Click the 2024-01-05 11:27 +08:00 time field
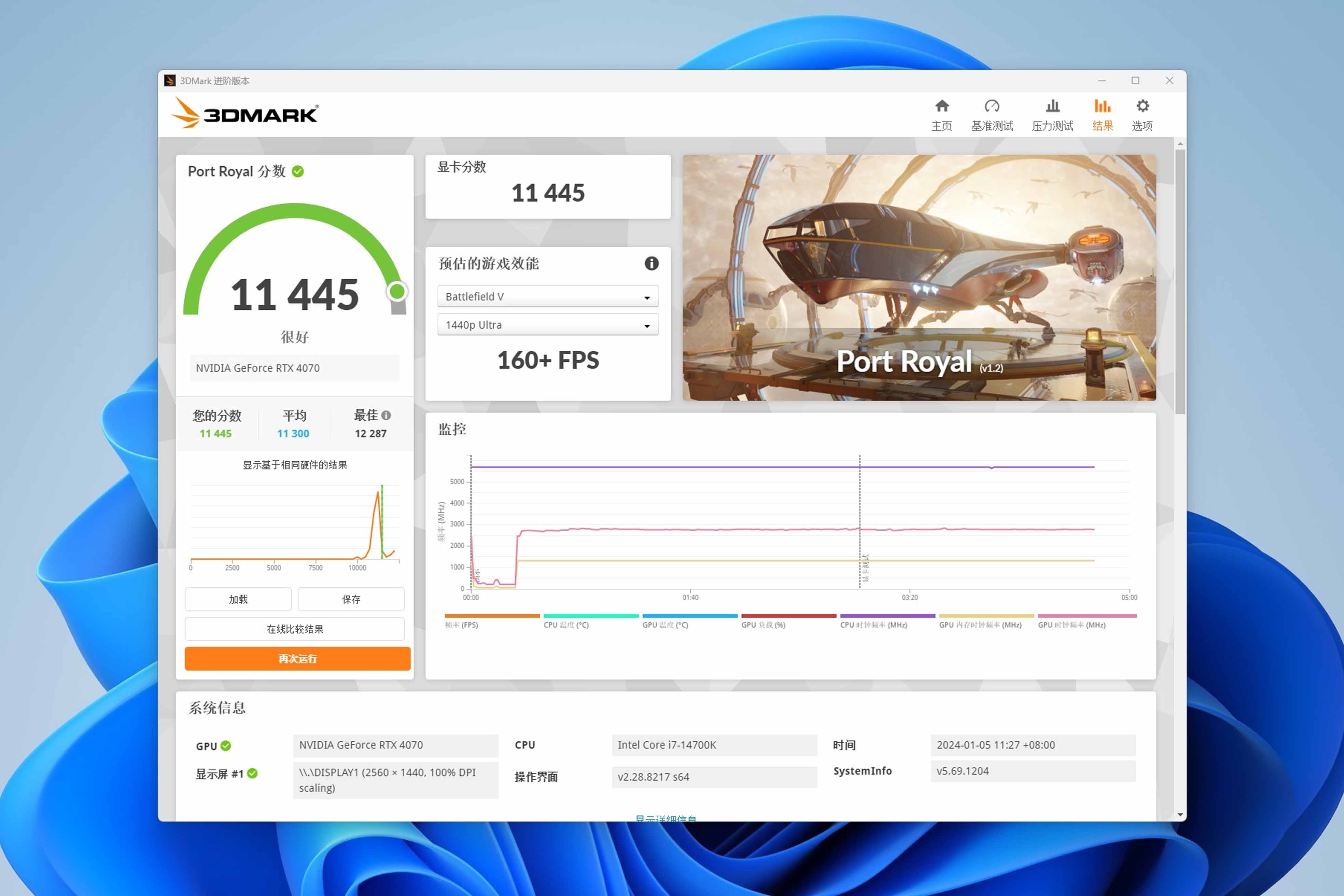This screenshot has width=1344, height=896. pos(1033,745)
